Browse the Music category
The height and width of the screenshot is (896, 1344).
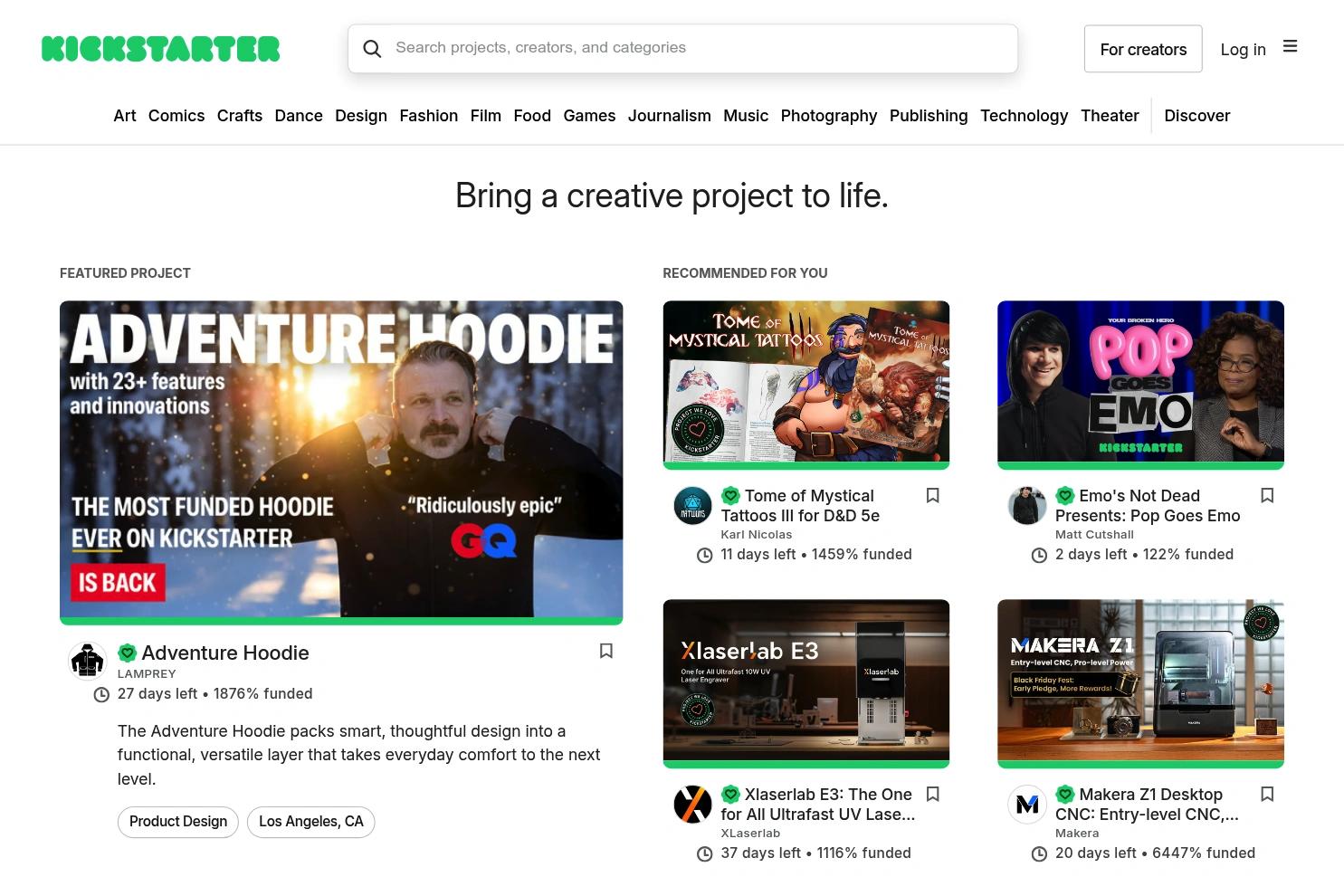click(x=746, y=116)
